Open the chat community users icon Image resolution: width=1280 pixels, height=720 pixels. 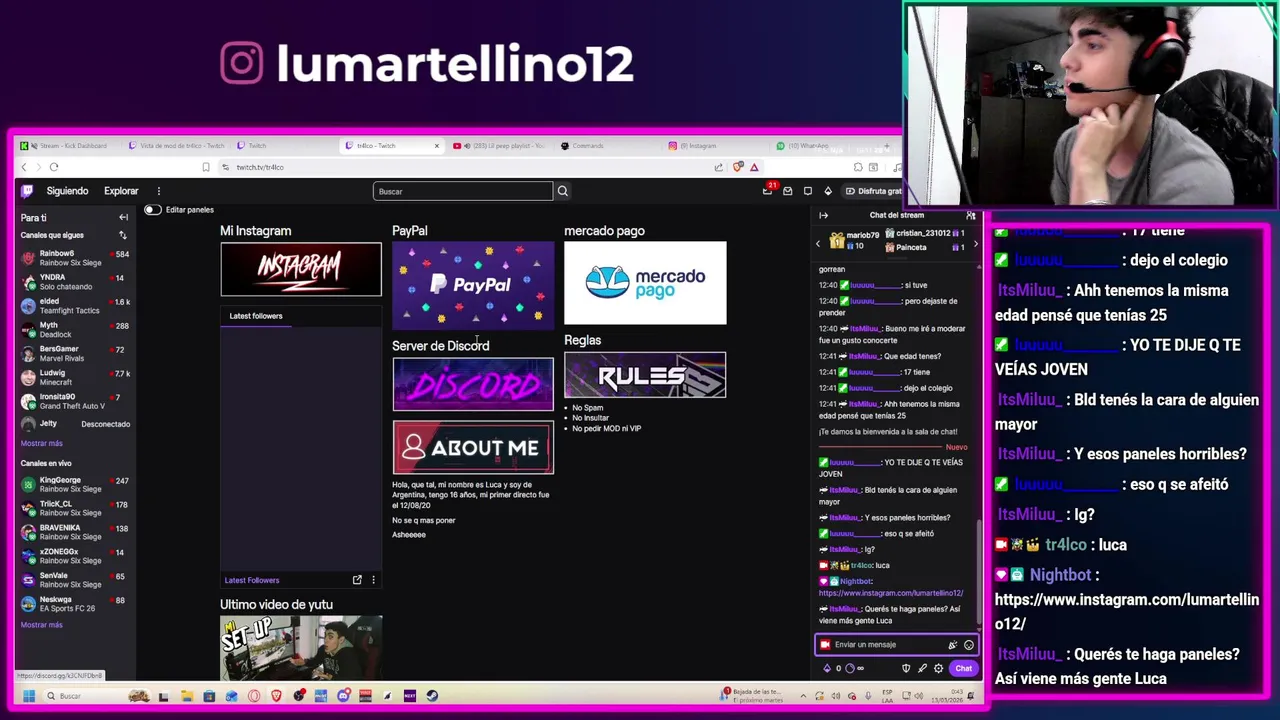pyautogui.click(x=970, y=215)
